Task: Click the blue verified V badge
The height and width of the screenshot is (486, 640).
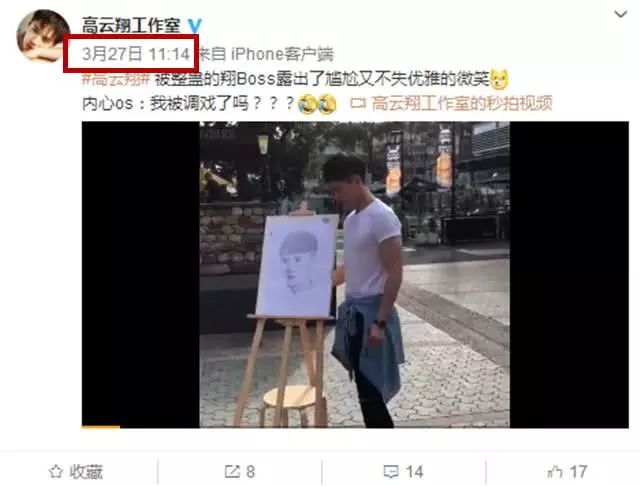Action: pos(194,26)
